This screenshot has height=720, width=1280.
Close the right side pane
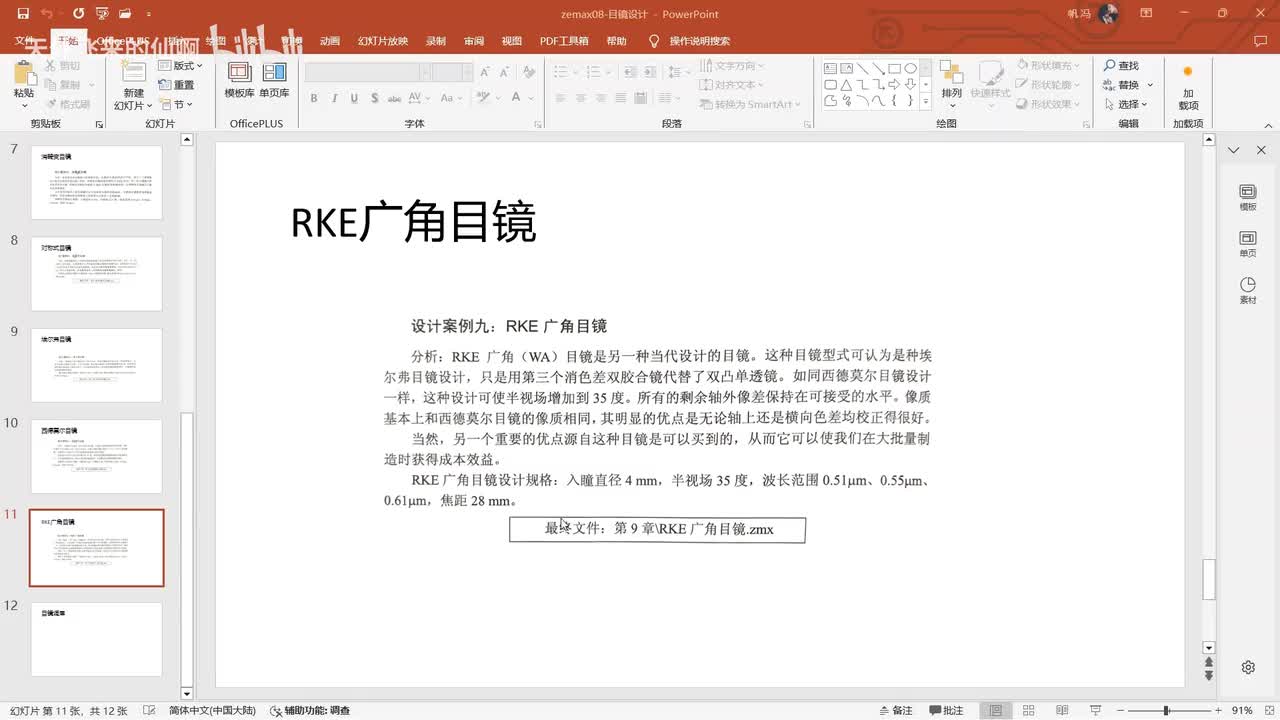point(1261,150)
